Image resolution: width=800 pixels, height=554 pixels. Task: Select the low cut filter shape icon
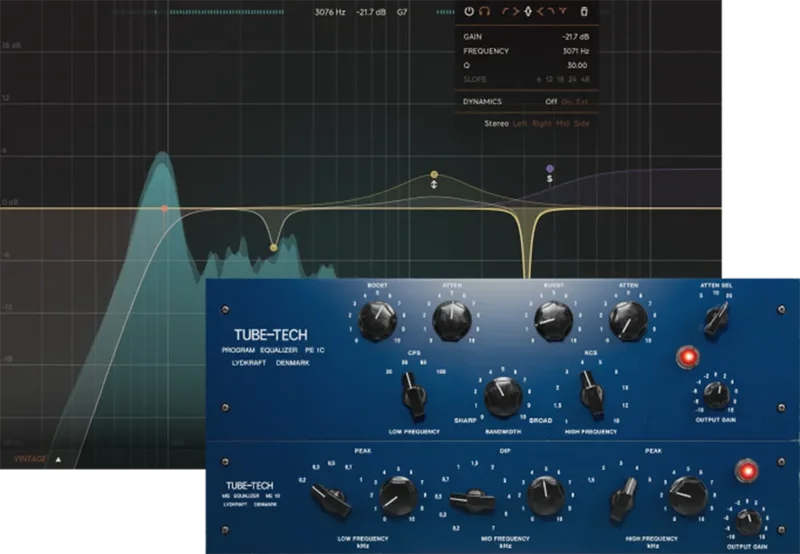pos(505,11)
